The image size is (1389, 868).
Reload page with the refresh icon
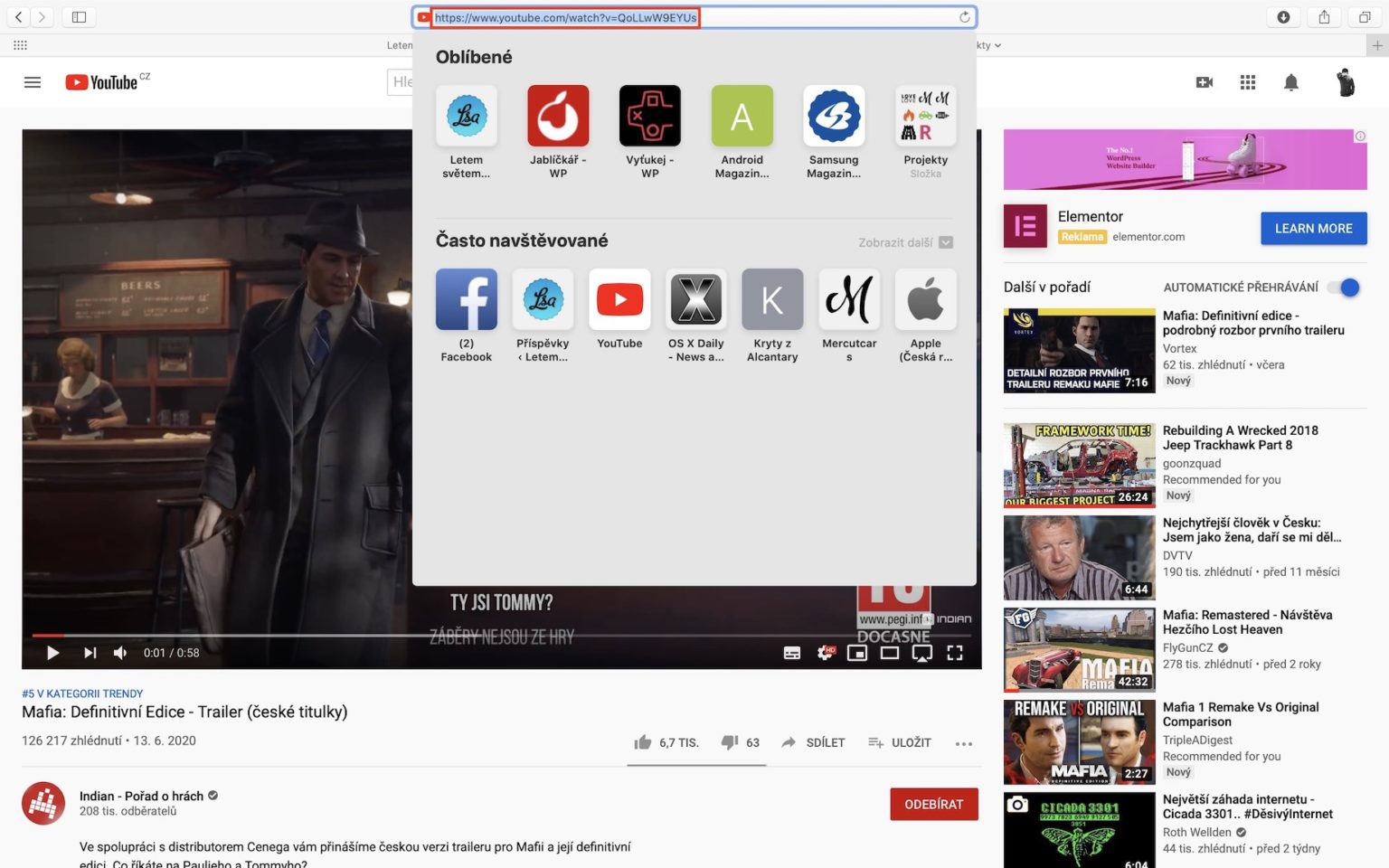pyautogui.click(x=965, y=17)
